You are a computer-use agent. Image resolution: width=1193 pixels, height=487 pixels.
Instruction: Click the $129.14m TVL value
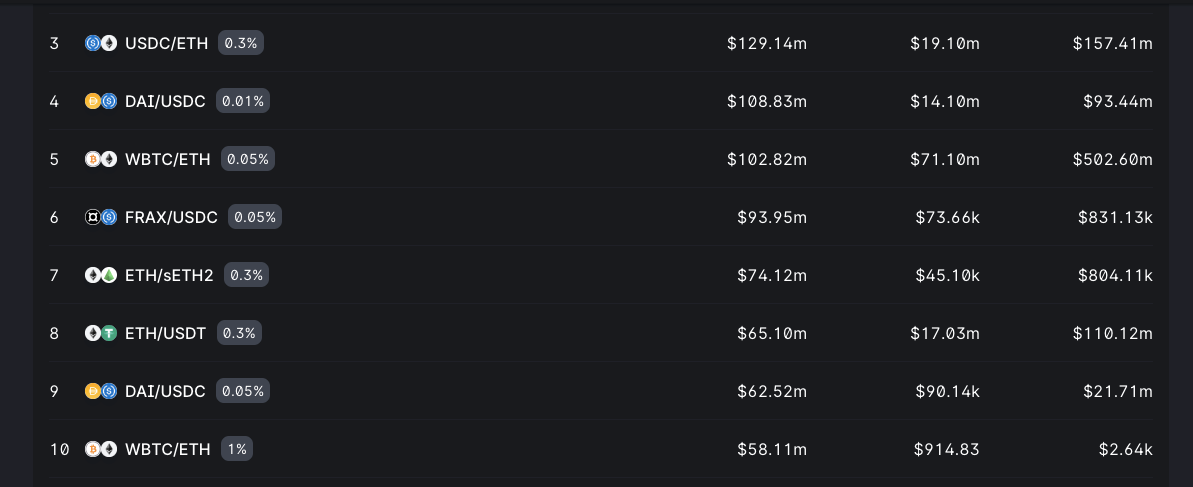[x=766, y=43]
